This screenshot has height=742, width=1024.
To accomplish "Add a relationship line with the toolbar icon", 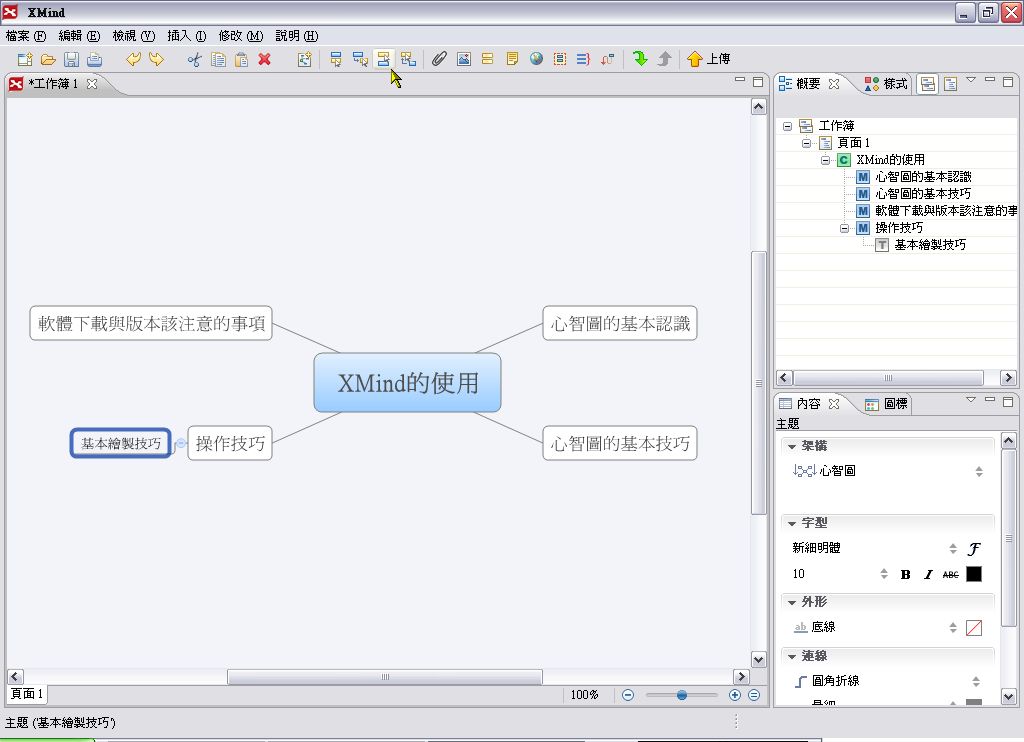I will pos(607,59).
